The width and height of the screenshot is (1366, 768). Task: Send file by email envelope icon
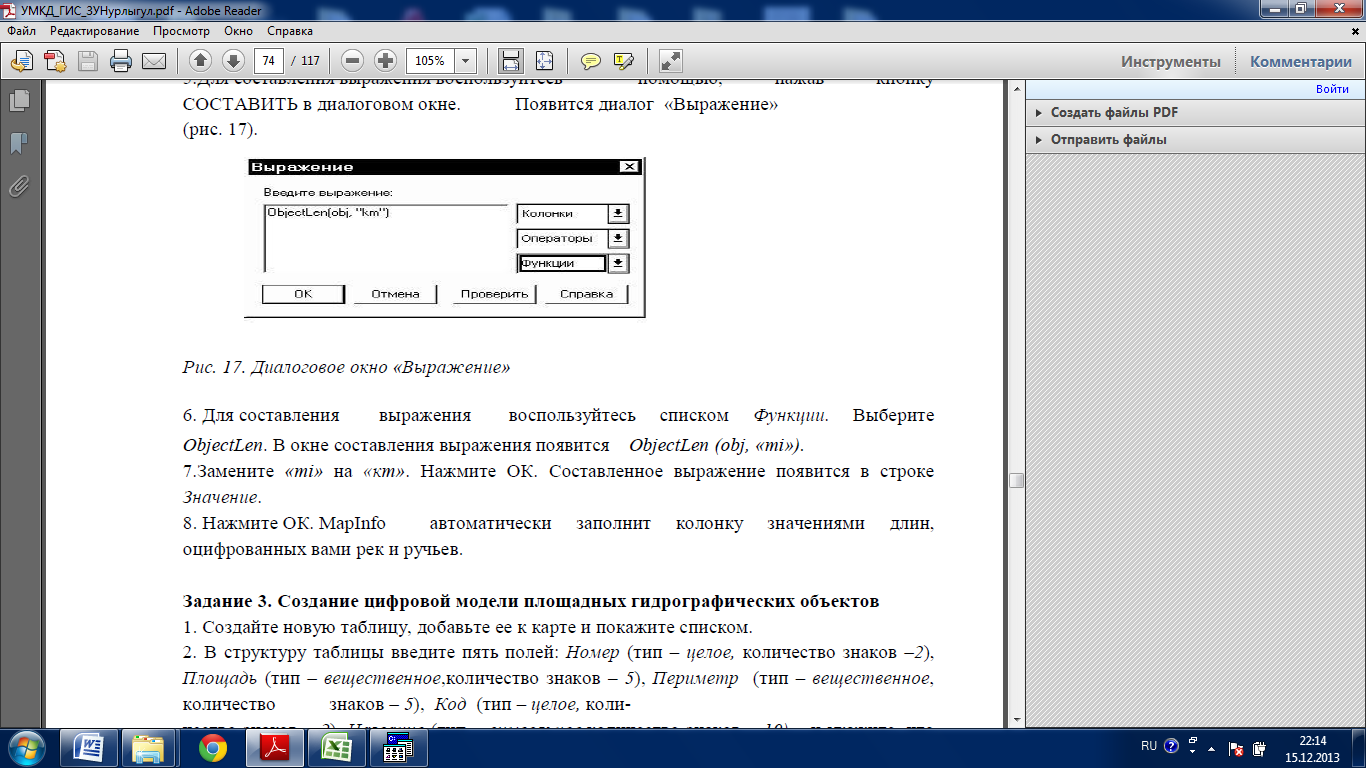(153, 60)
